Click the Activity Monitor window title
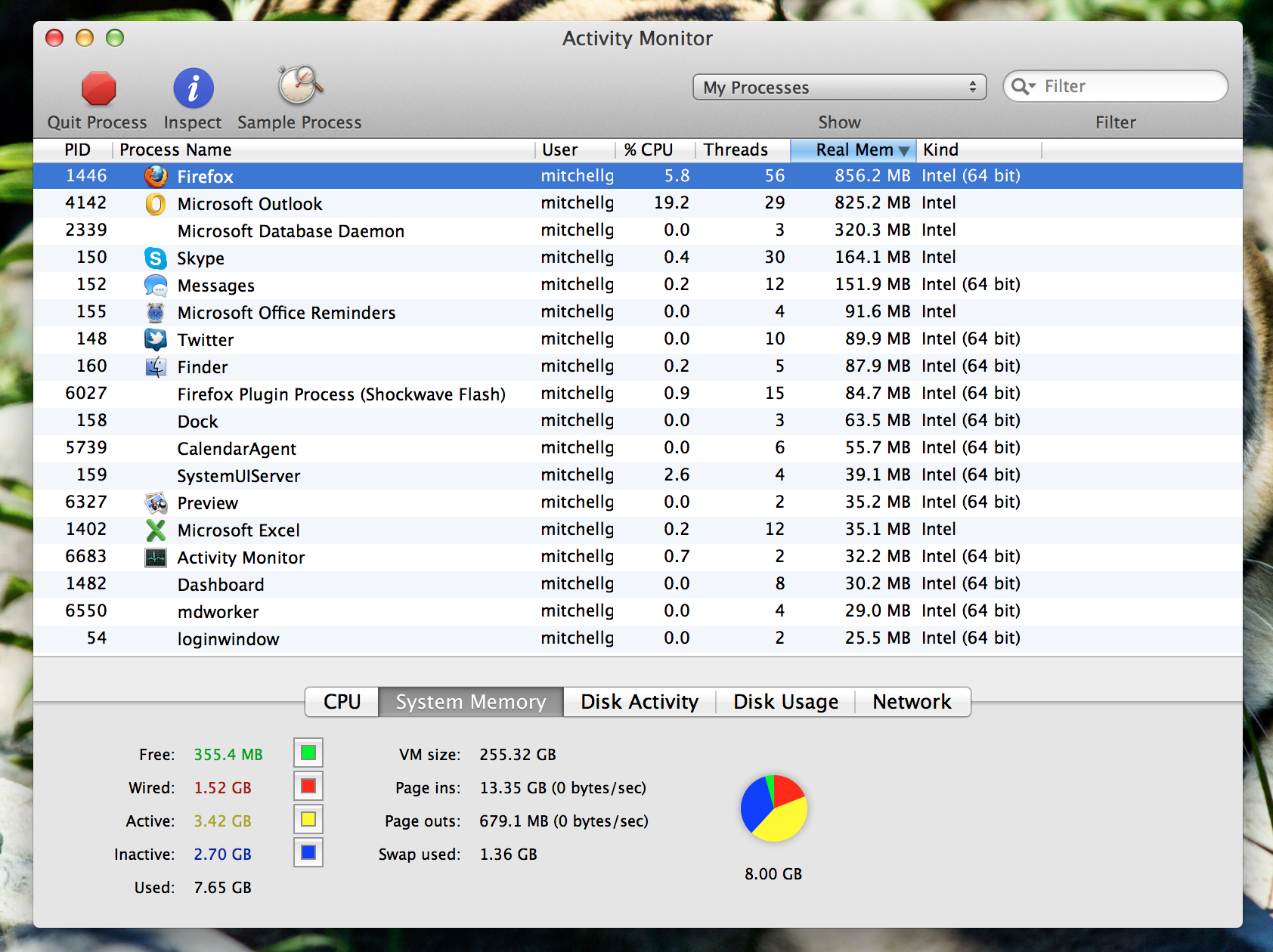 click(x=637, y=39)
